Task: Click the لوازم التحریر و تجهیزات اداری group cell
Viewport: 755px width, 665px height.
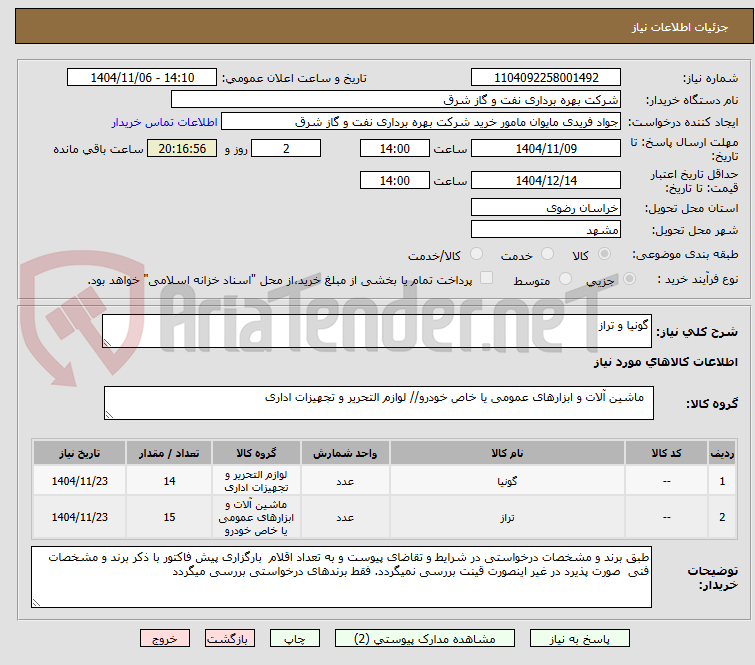Action: [256, 481]
